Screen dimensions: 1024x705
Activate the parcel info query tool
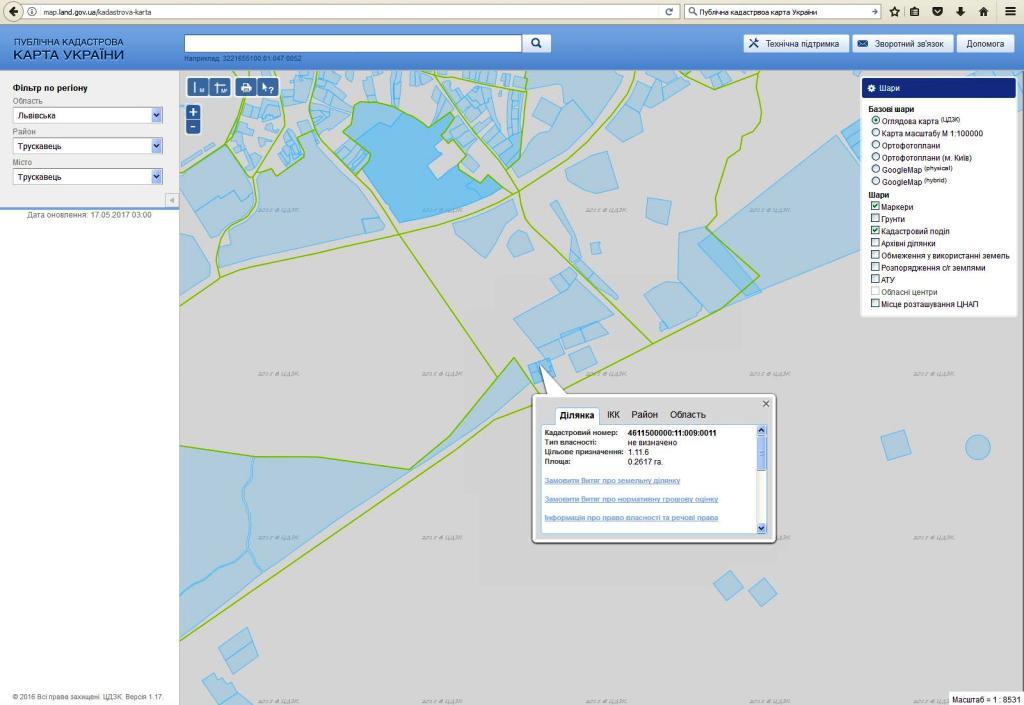tap(267, 88)
